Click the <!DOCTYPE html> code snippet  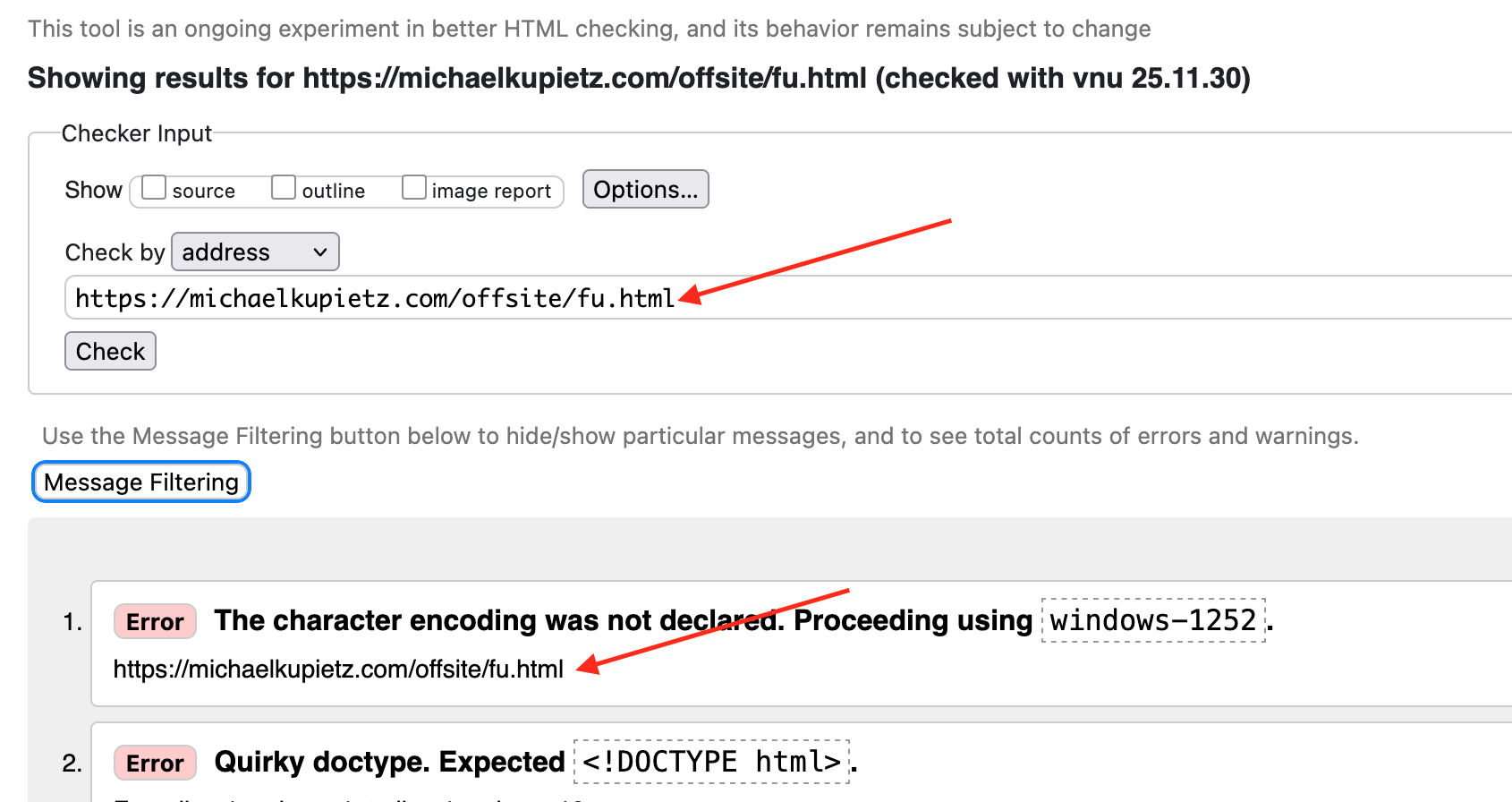pyautogui.click(x=711, y=762)
